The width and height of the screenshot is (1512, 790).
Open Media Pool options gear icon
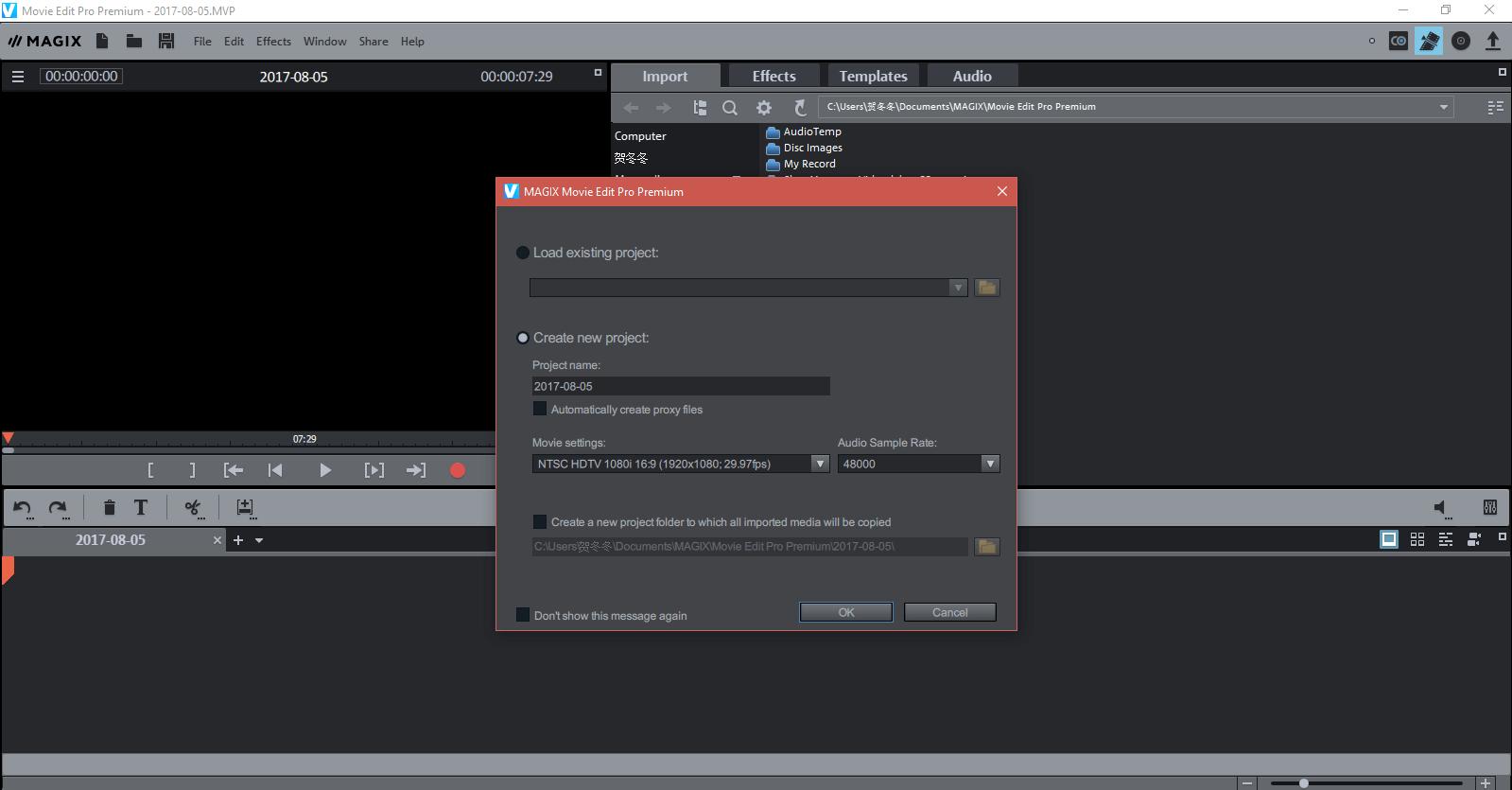[764, 108]
